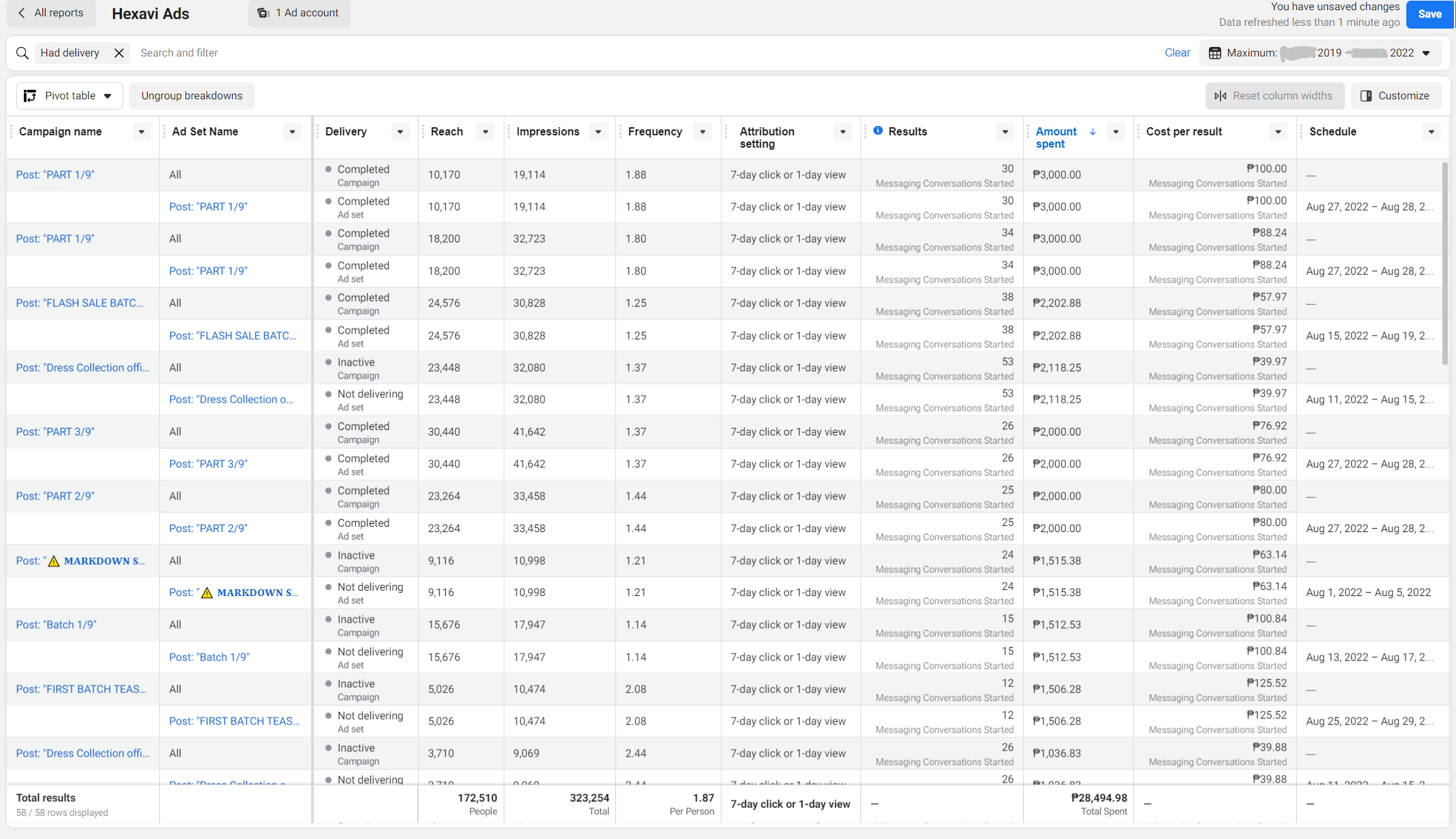Open ad set Post: MARKDOWN S...
The height and width of the screenshot is (839, 1456).
click(233, 593)
